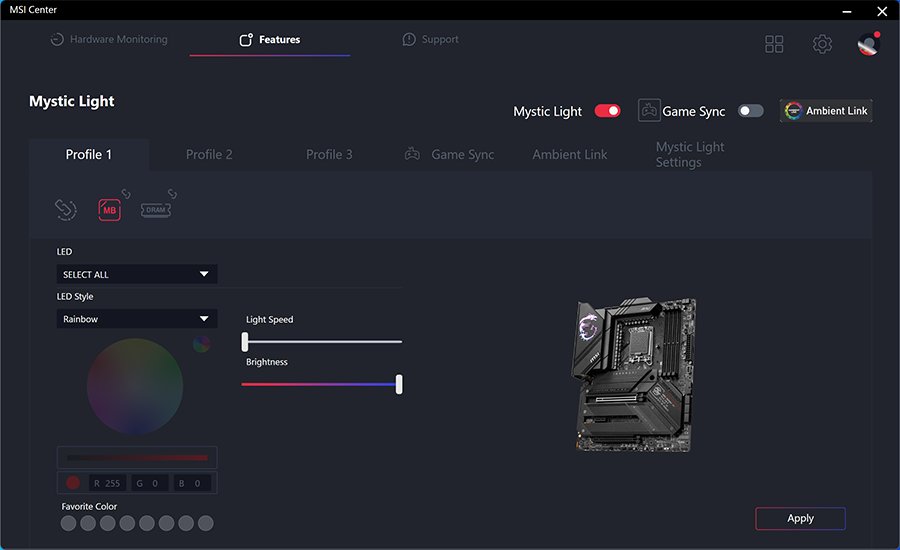Click the small multicolor circle icon
This screenshot has height=550, width=900.
pyautogui.click(x=201, y=344)
